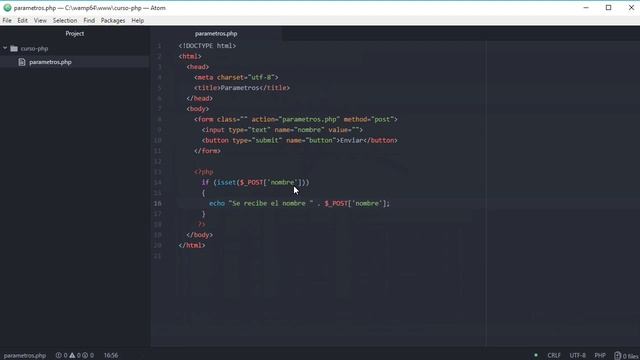Open the Selection menu
The width and height of the screenshot is (640, 360).
65,20
